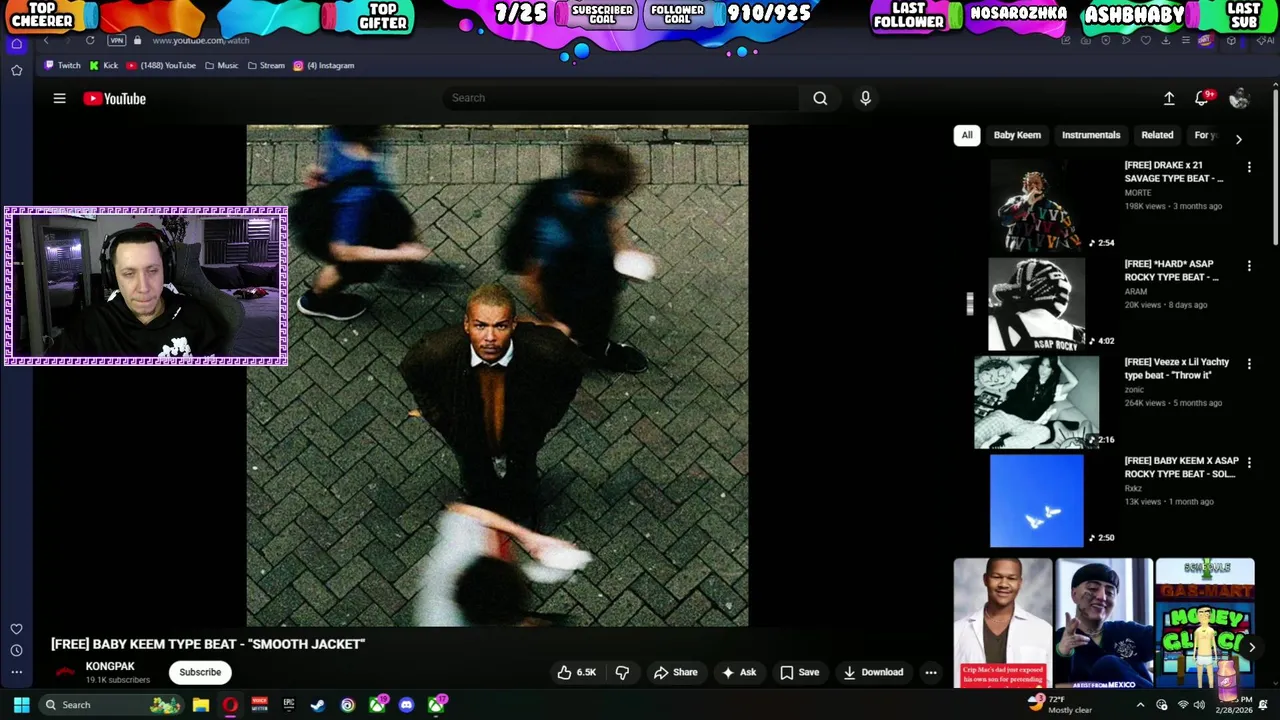Select the Baby Keem filter chip
Viewport: 1280px width, 720px height.
click(x=1017, y=135)
